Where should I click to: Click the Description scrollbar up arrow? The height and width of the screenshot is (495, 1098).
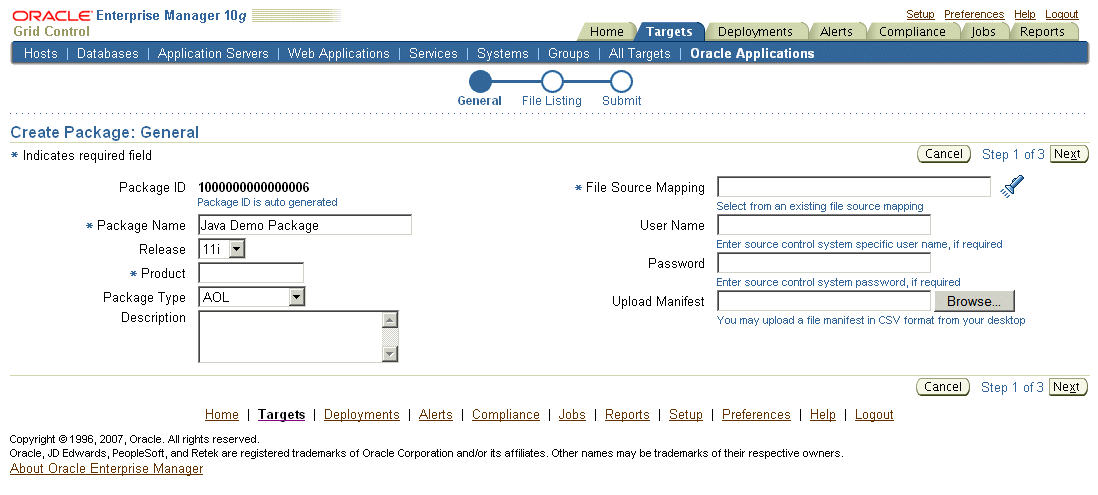point(390,320)
